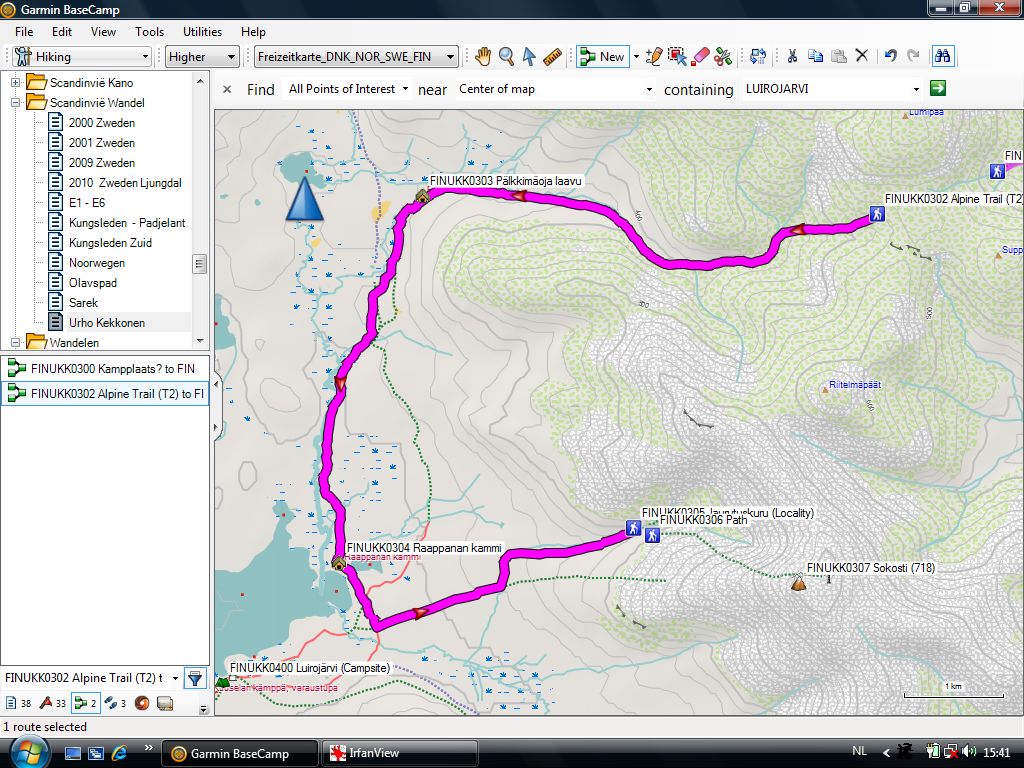
Task: Open the Utilities menu
Action: coord(202,32)
